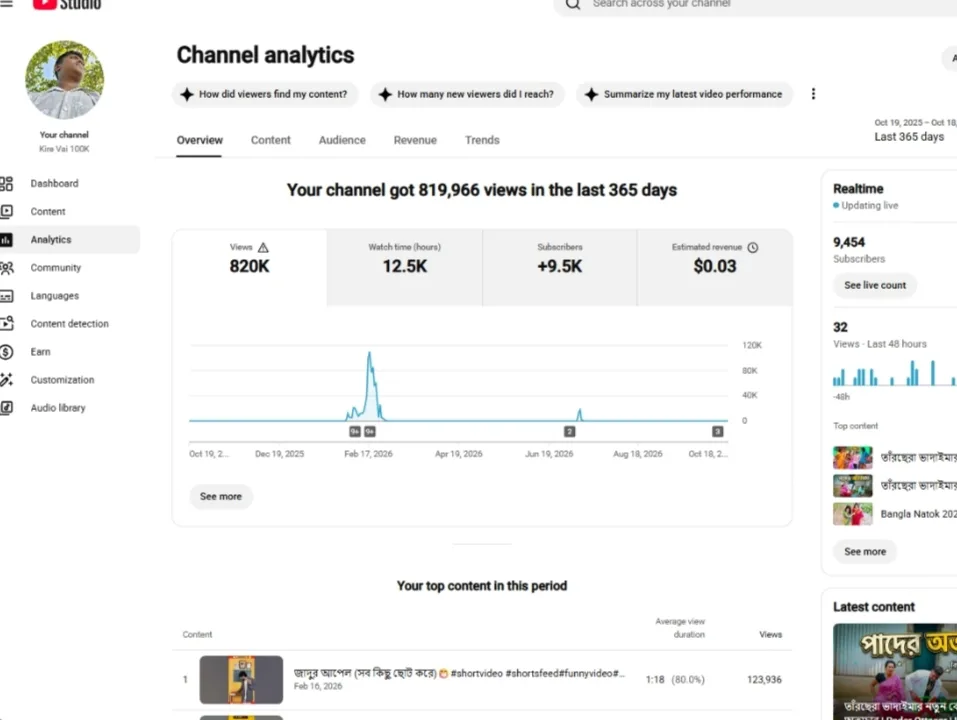The image size is (957, 720).
Task: Click the Dashboard sidebar icon
Action: [7, 184]
